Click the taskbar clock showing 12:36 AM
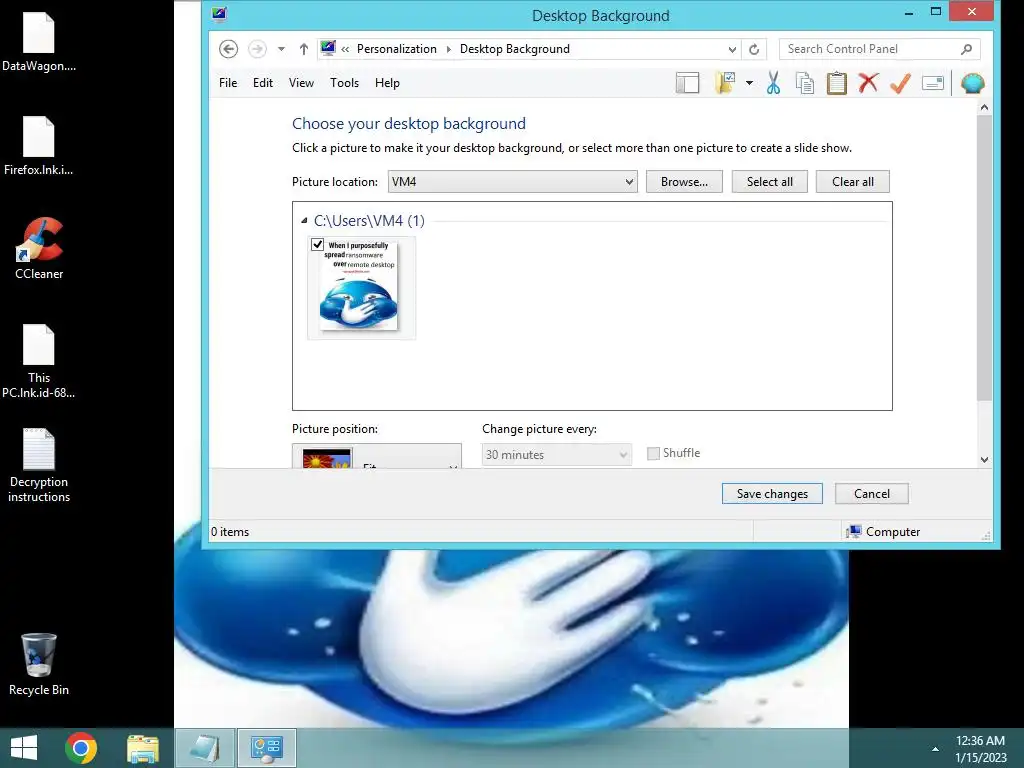This screenshot has height=768, width=1024. click(x=980, y=749)
